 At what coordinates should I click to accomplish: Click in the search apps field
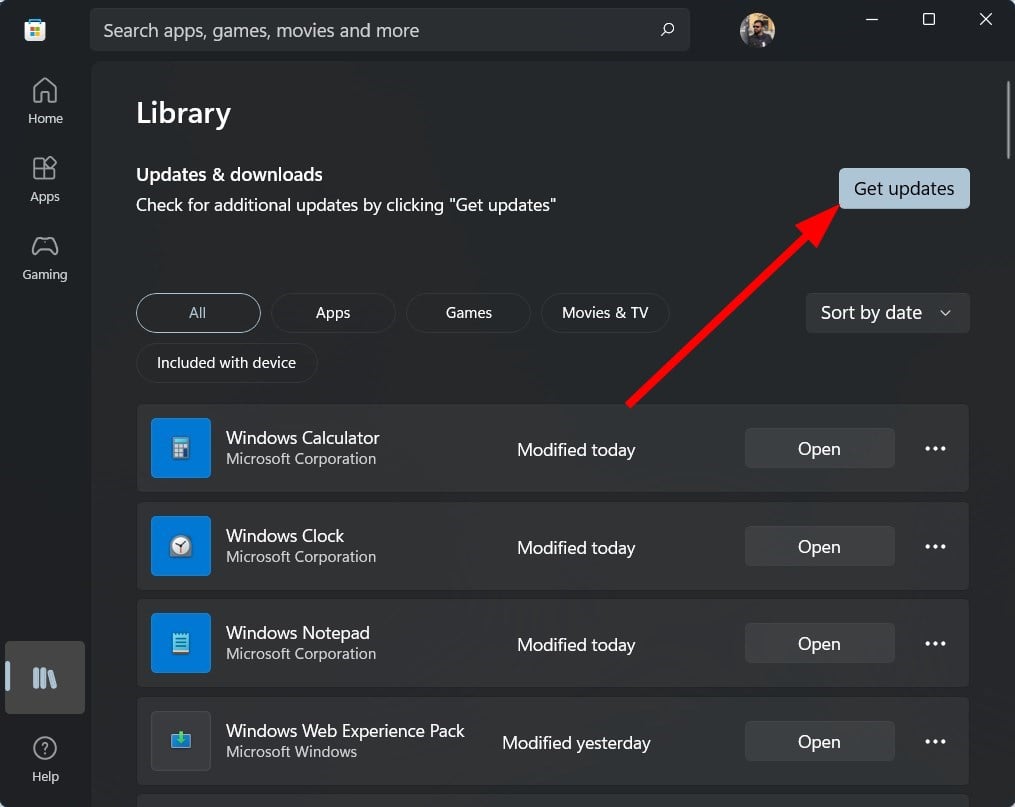coord(390,30)
